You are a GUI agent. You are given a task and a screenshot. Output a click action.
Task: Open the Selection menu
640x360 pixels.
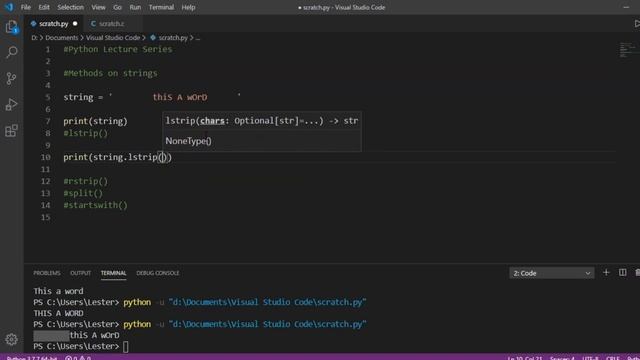(x=70, y=7)
